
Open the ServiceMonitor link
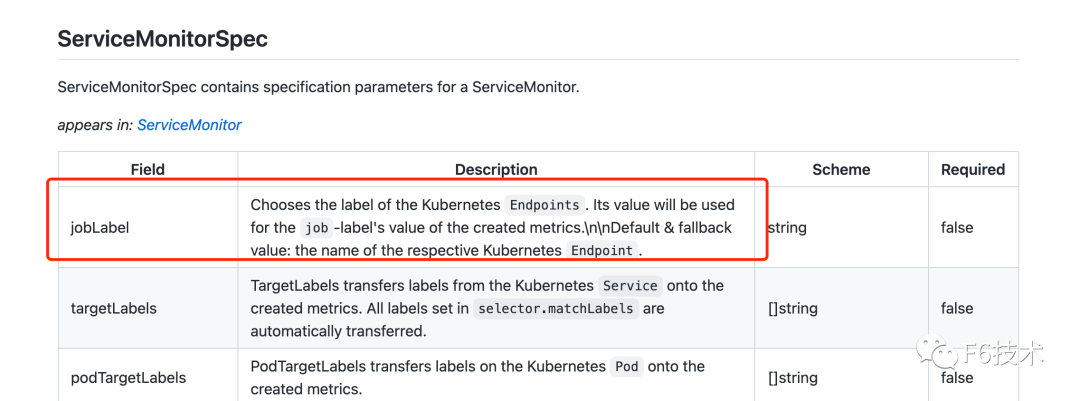click(189, 125)
